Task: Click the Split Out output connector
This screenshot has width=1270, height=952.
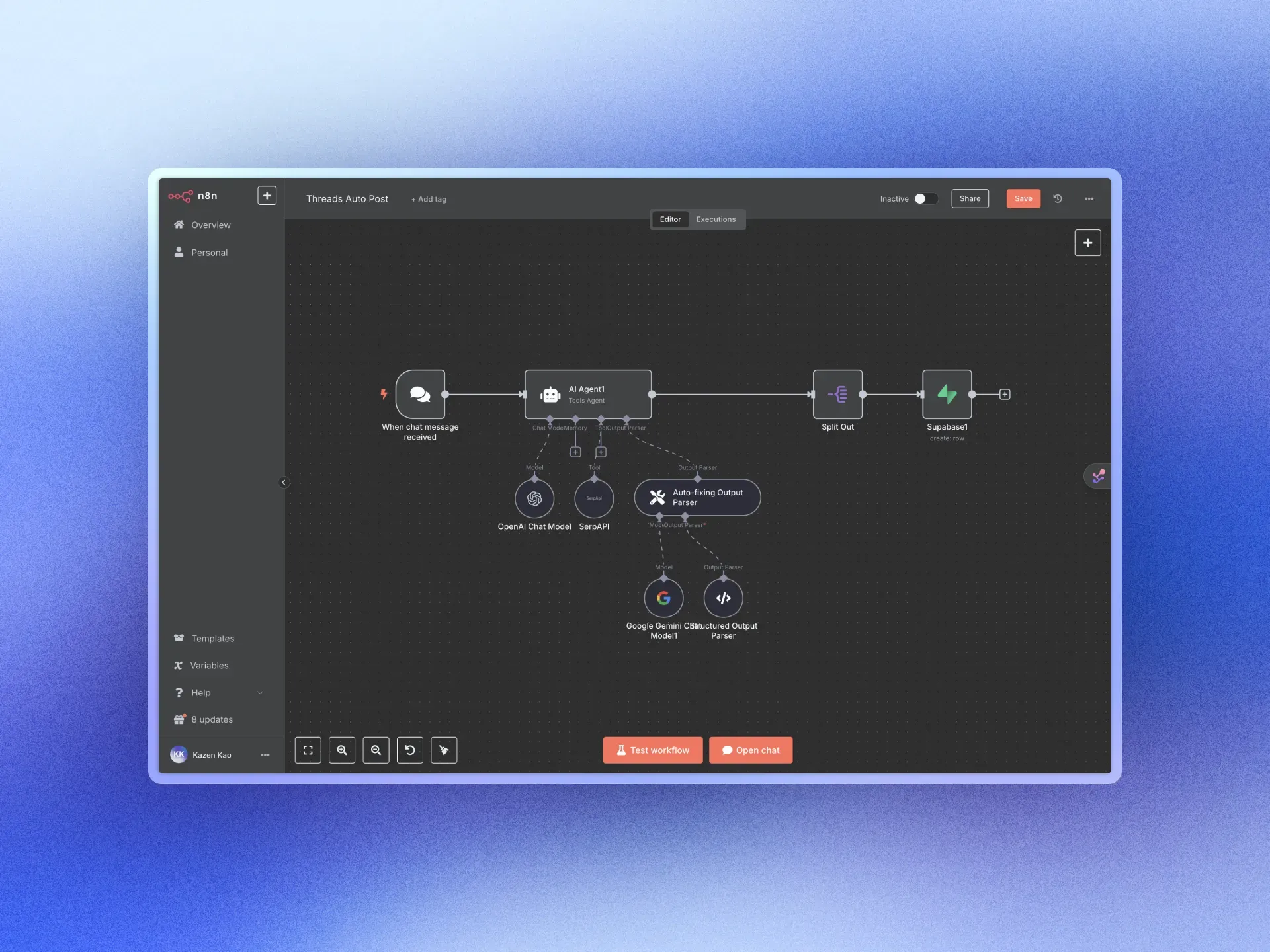Action: click(x=863, y=395)
